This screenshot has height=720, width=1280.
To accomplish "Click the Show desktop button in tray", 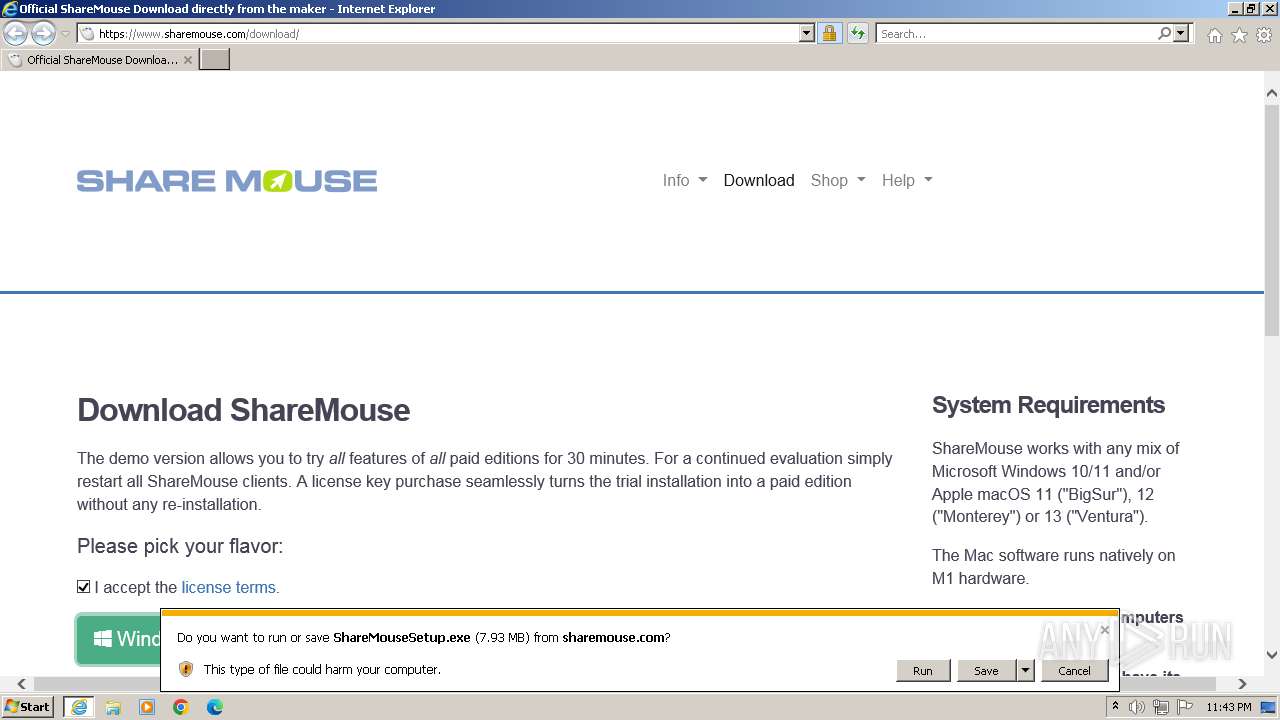I will (x=1270, y=707).
